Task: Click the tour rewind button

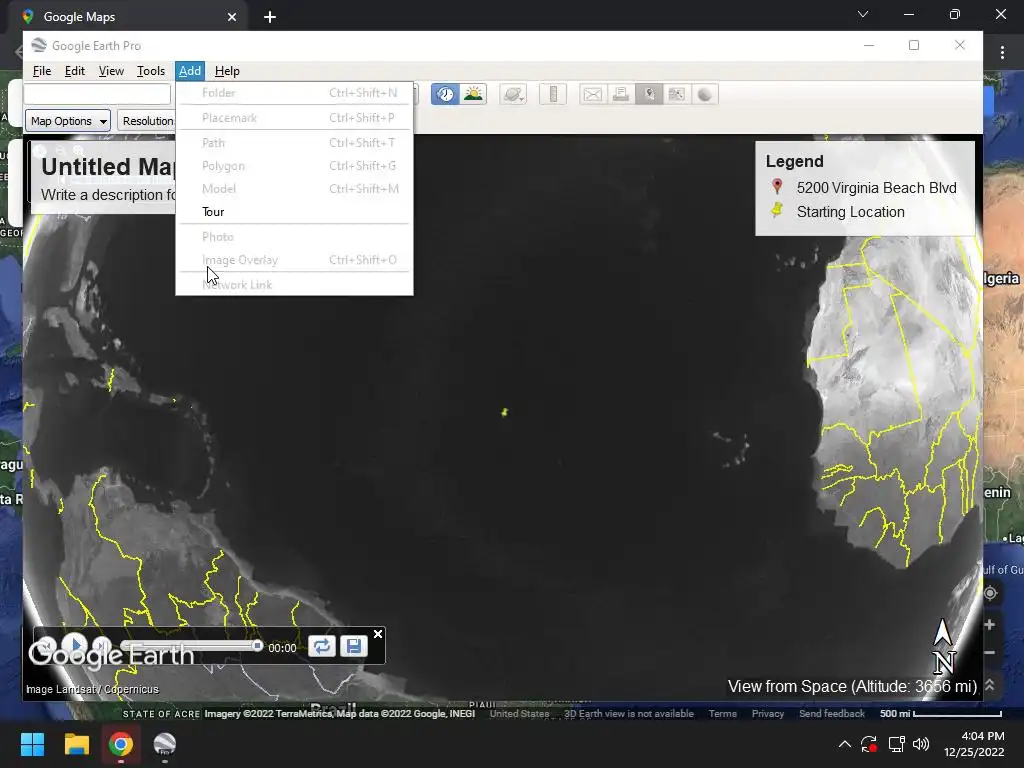Action: point(46,647)
